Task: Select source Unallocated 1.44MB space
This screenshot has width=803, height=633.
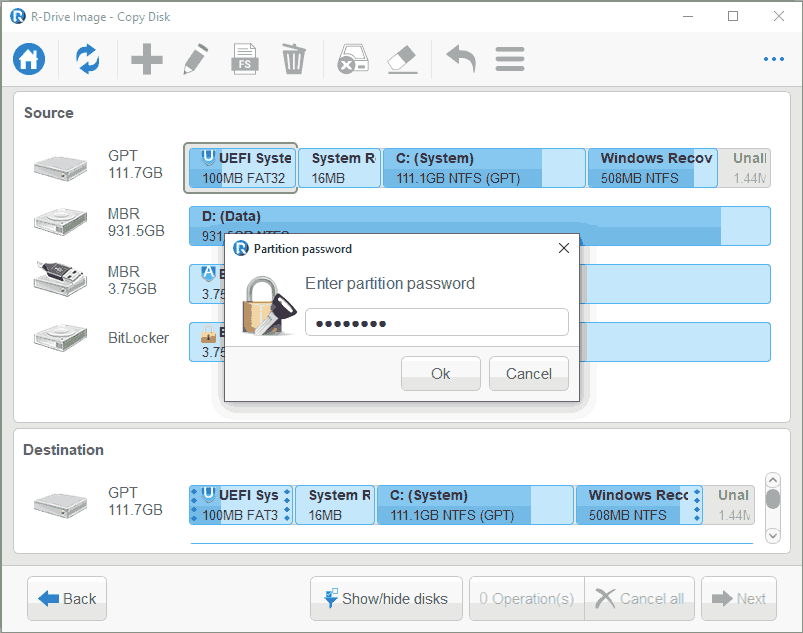Action: click(744, 168)
